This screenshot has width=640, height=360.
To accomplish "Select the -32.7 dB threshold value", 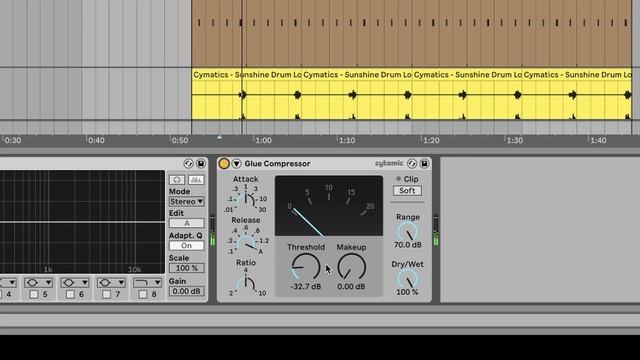I will coord(306,287).
